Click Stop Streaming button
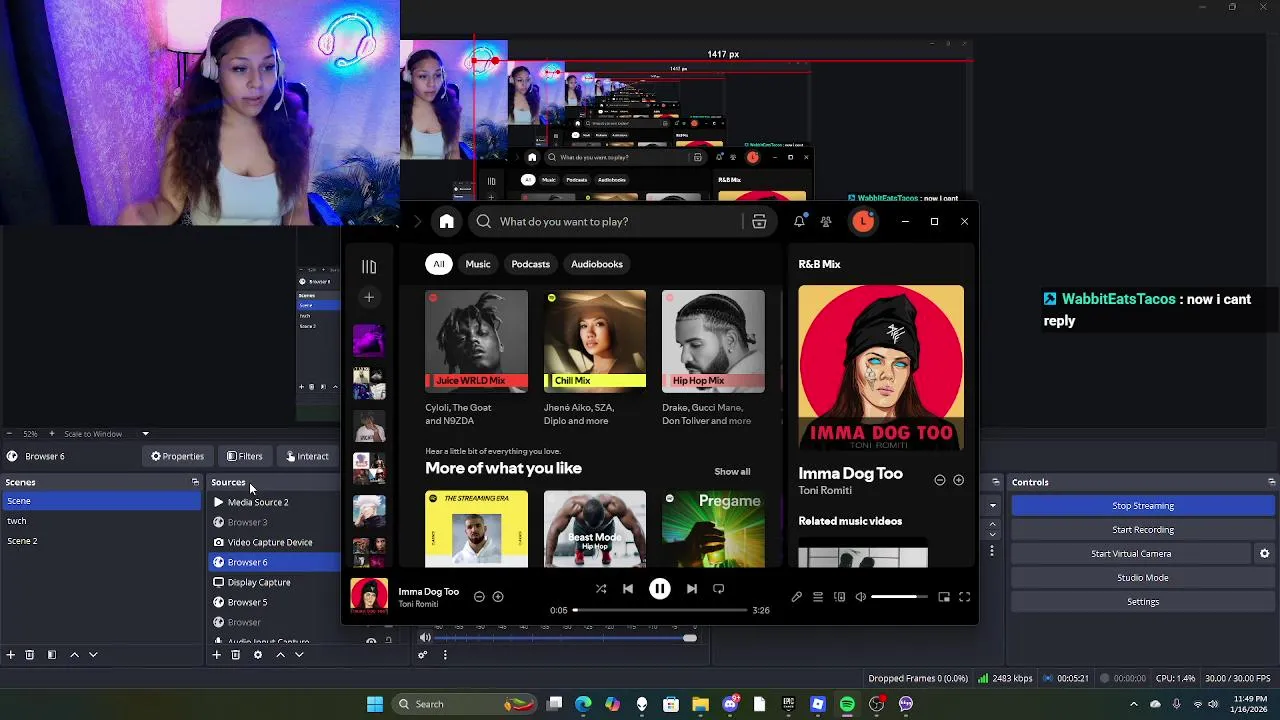Screen dimensions: 1280x720 [x=1143, y=506]
